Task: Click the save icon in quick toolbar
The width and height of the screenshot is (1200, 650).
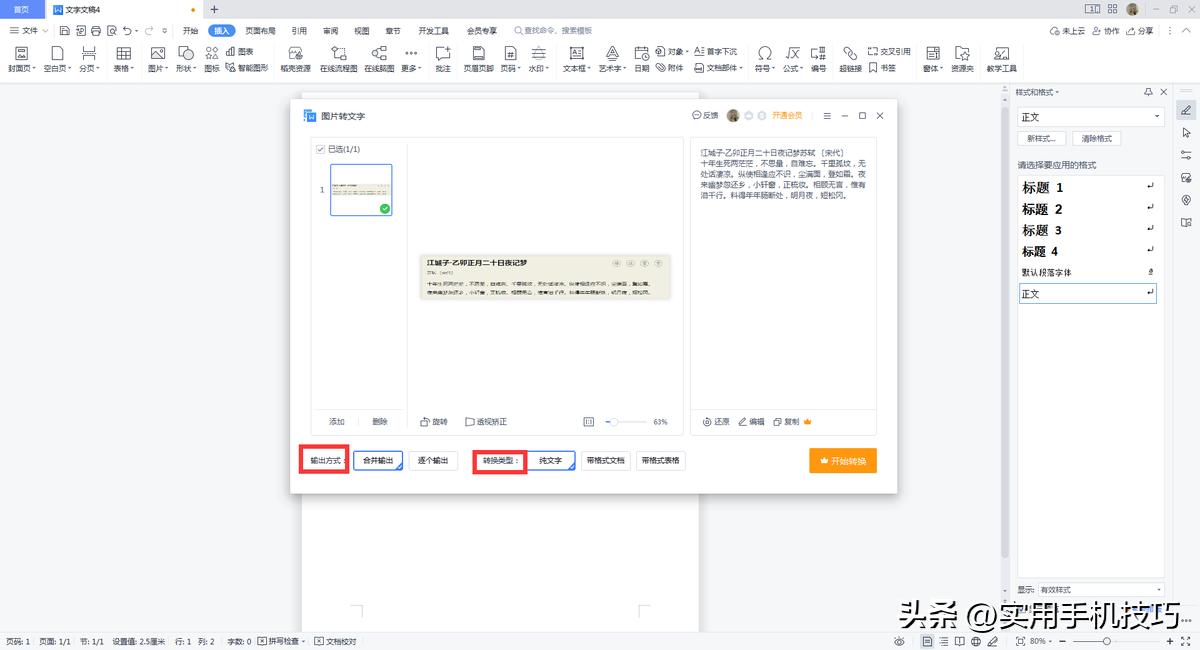Action: pyautogui.click(x=64, y=31)
